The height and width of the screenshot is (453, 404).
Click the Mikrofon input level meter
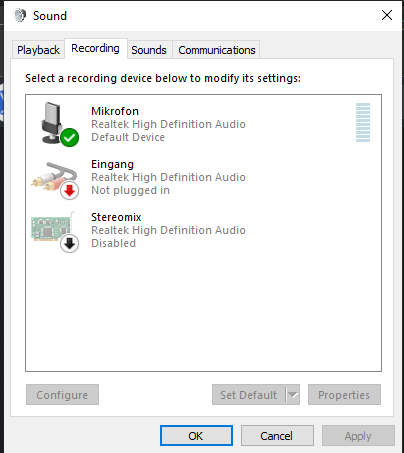(363, 122)
